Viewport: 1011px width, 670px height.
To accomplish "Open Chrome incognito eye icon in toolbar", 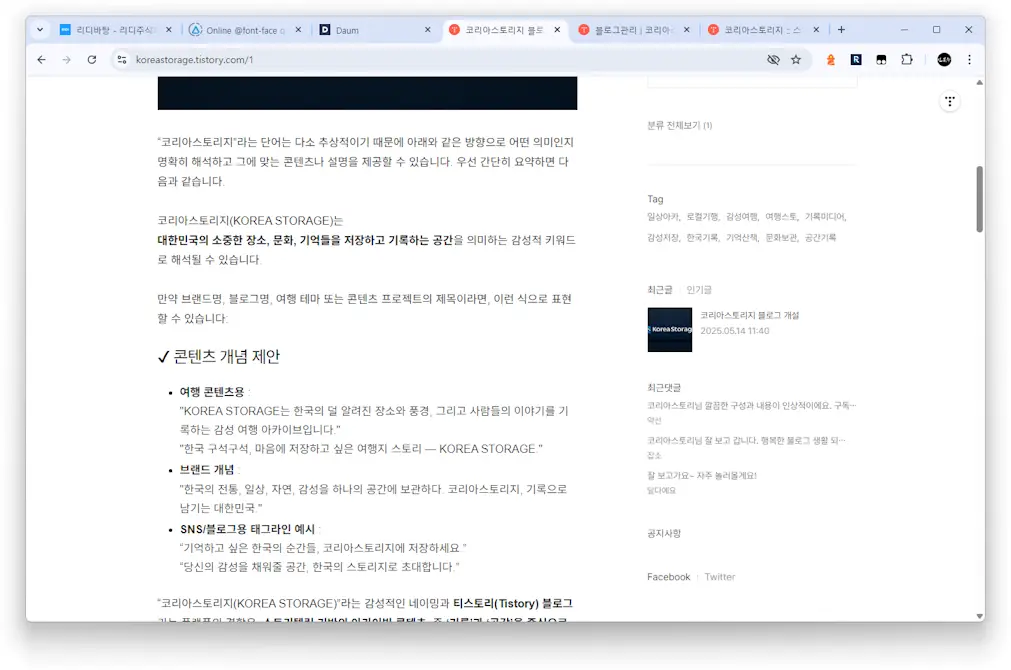I will point(773,60).
